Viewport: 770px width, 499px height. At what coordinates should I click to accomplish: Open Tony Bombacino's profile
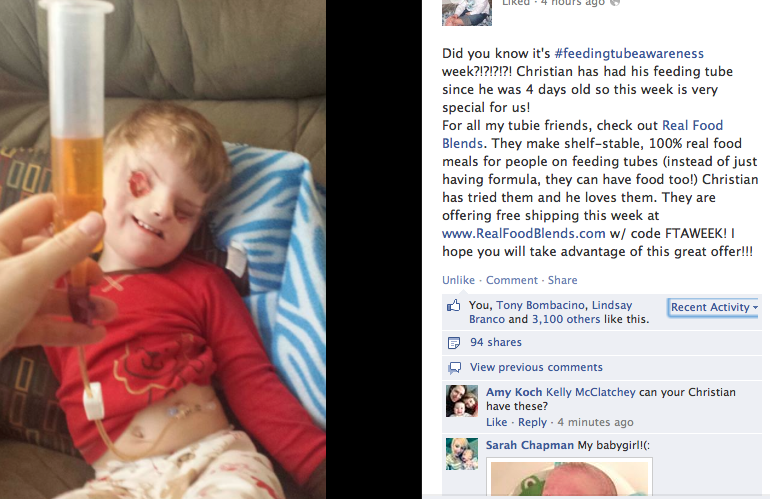[x=540, y=305]
